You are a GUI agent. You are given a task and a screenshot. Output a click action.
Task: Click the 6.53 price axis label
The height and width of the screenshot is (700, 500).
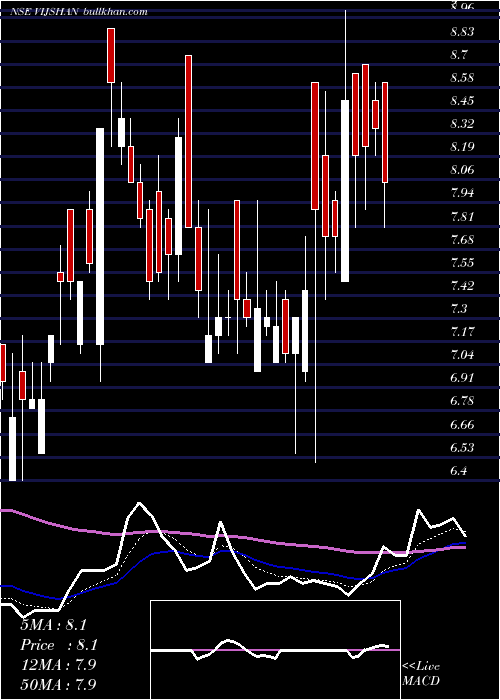click(x=462, y=447)
